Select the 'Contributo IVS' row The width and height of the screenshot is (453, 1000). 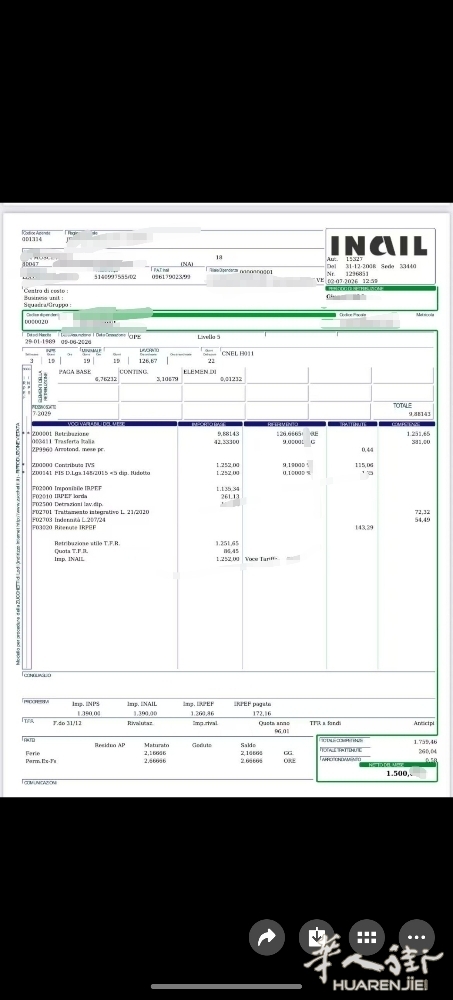point(233,465)
